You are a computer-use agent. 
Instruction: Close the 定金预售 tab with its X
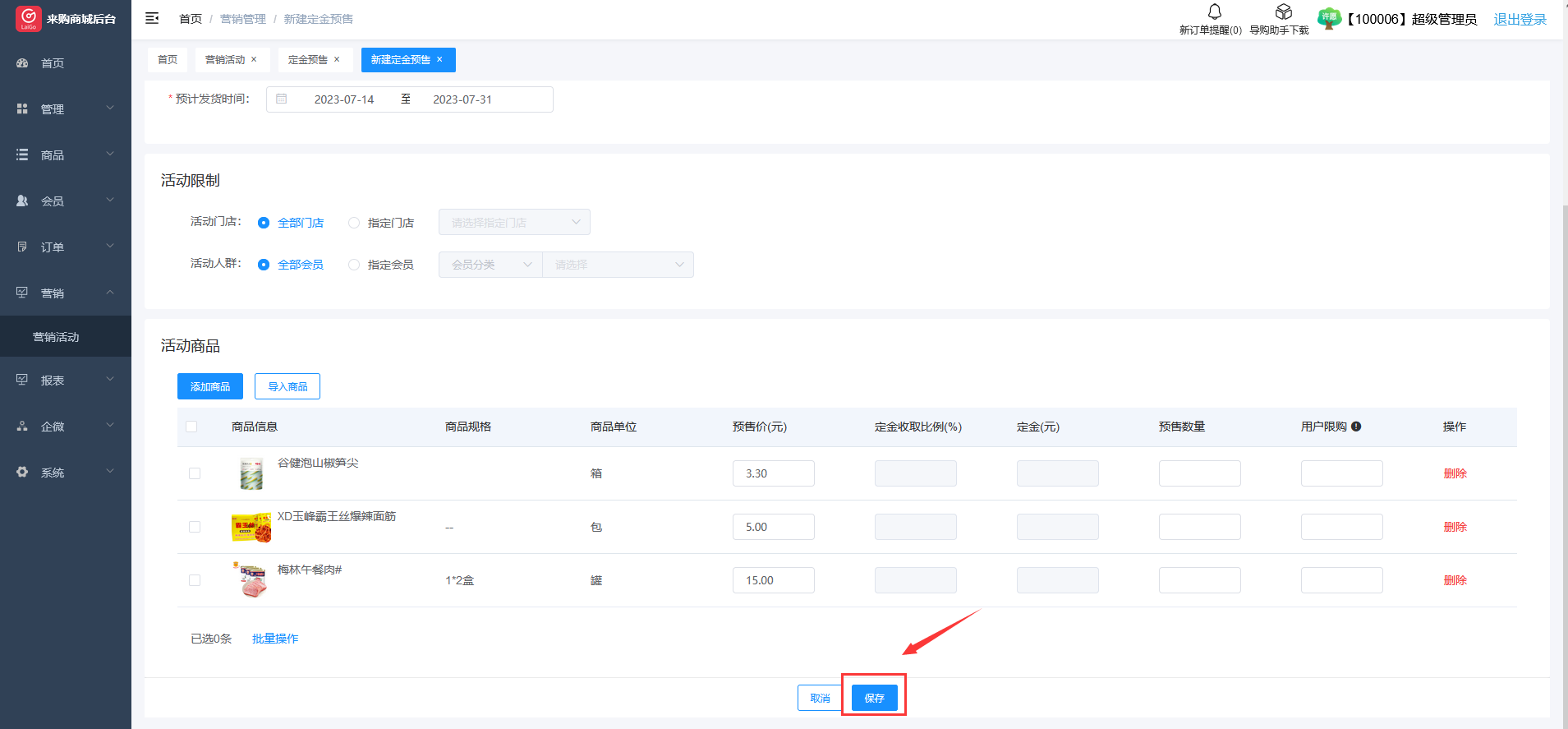[337, 59]
